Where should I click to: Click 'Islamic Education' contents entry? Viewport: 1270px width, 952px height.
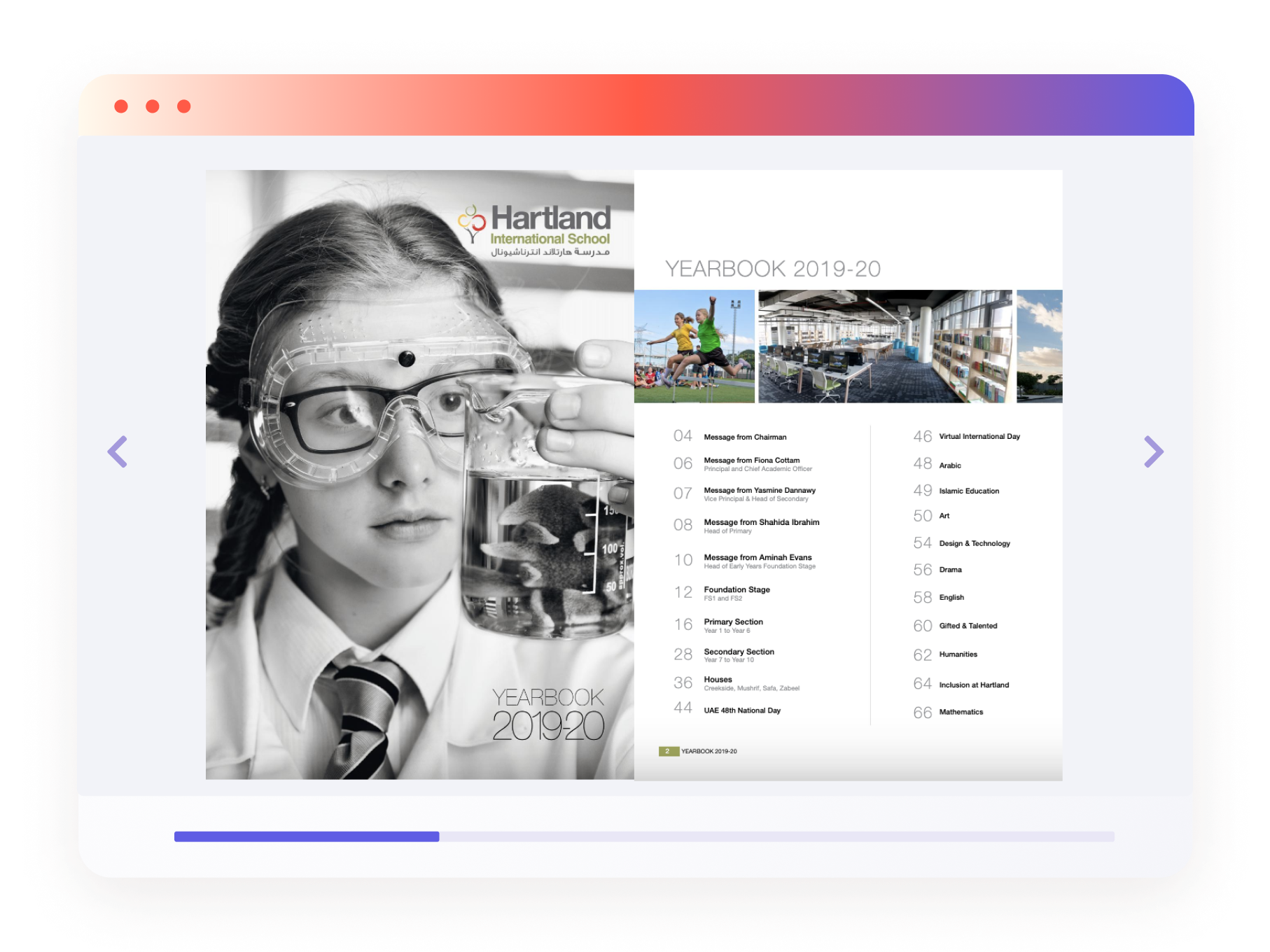969,491
